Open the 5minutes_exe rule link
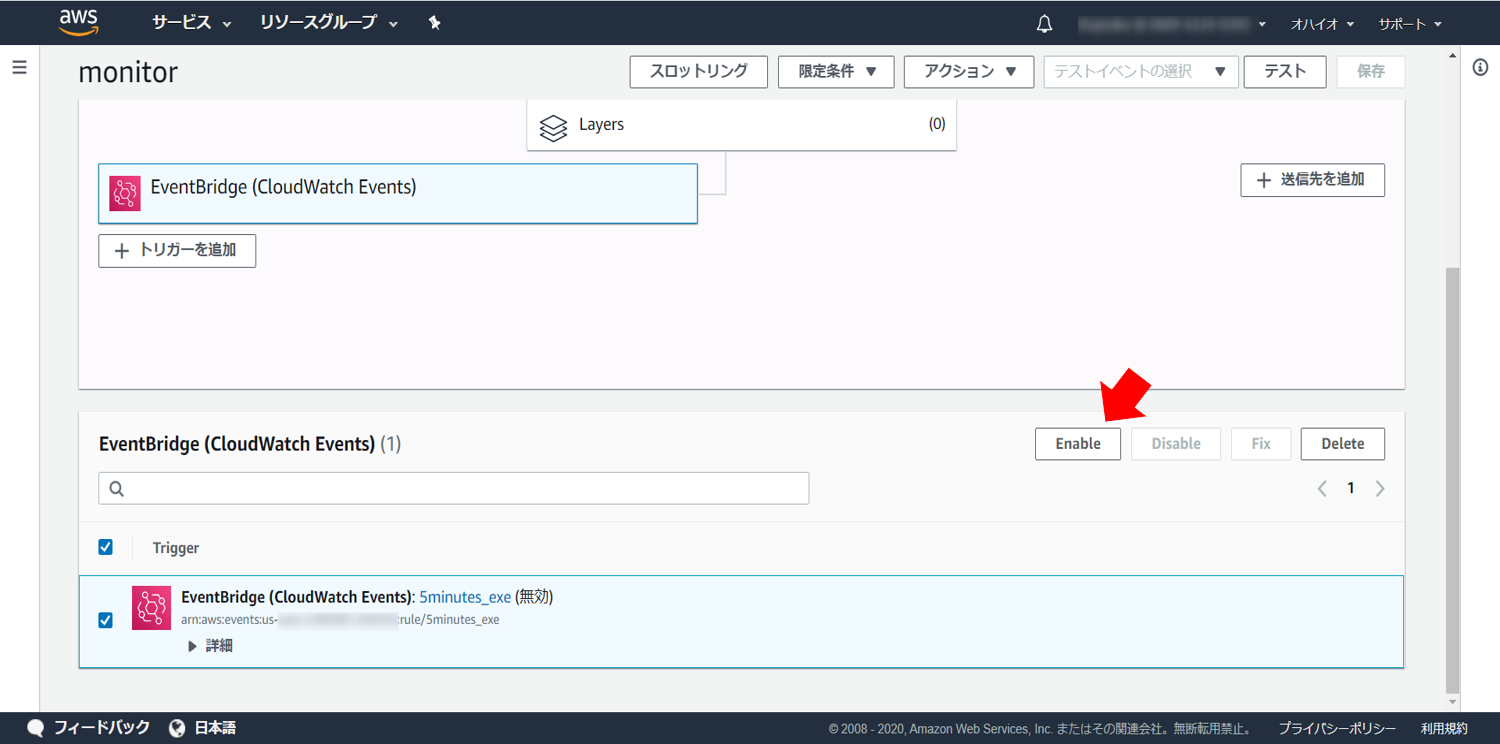 point(465,597)
